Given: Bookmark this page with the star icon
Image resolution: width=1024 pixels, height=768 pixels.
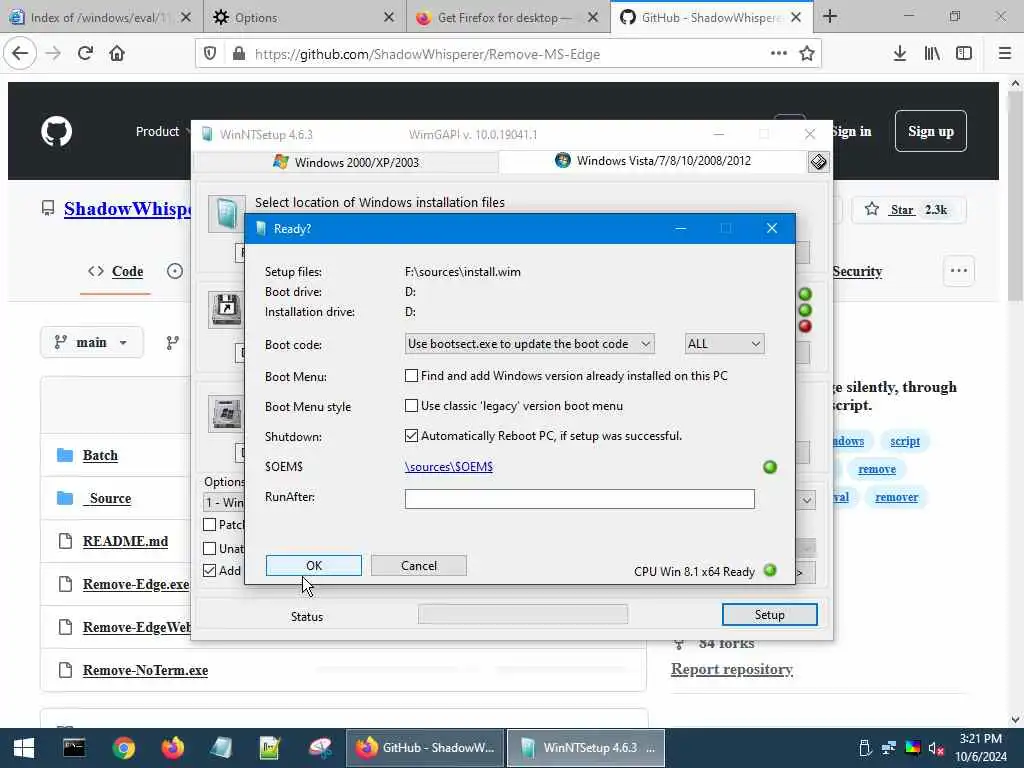Looking at the screenshot, I should point(807,54).
